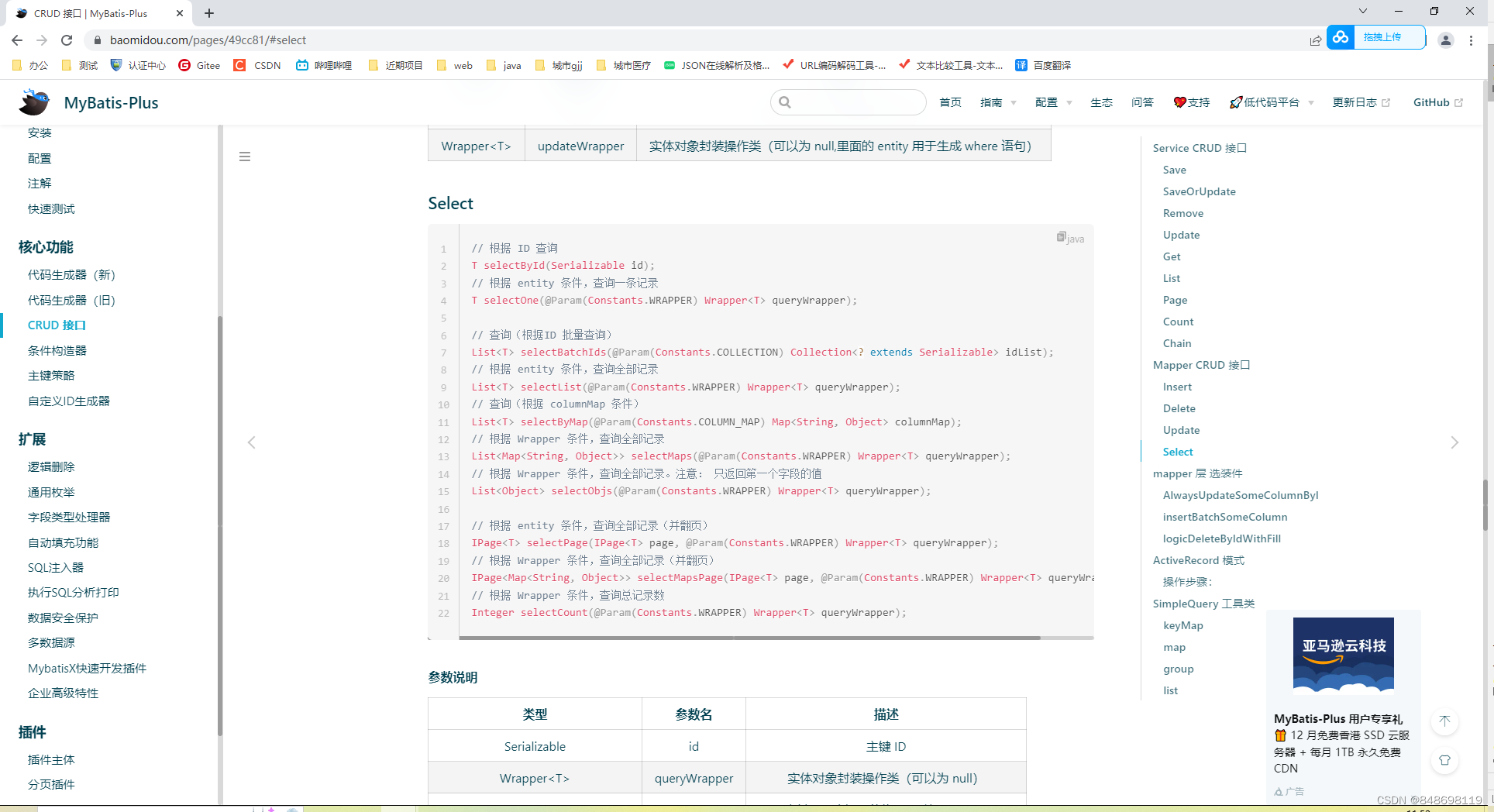
Task: Click the MyBatis-Plus bird logo
Action: (34, 102)
